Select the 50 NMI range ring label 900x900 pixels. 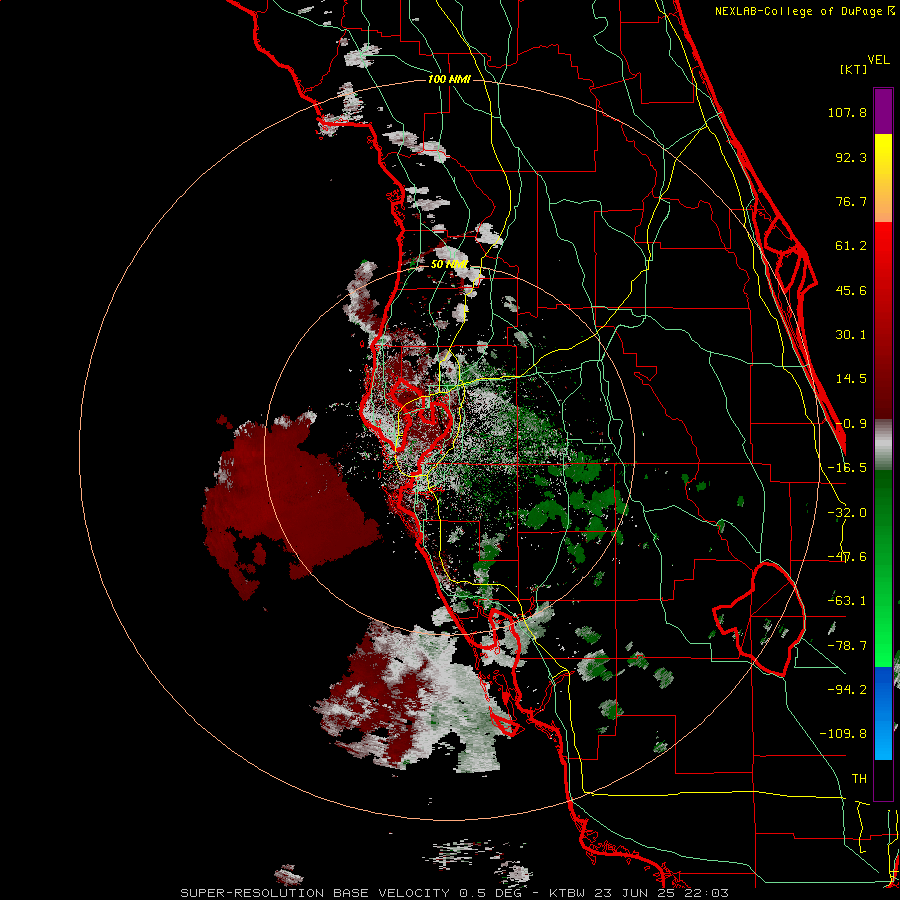[449, 265]
